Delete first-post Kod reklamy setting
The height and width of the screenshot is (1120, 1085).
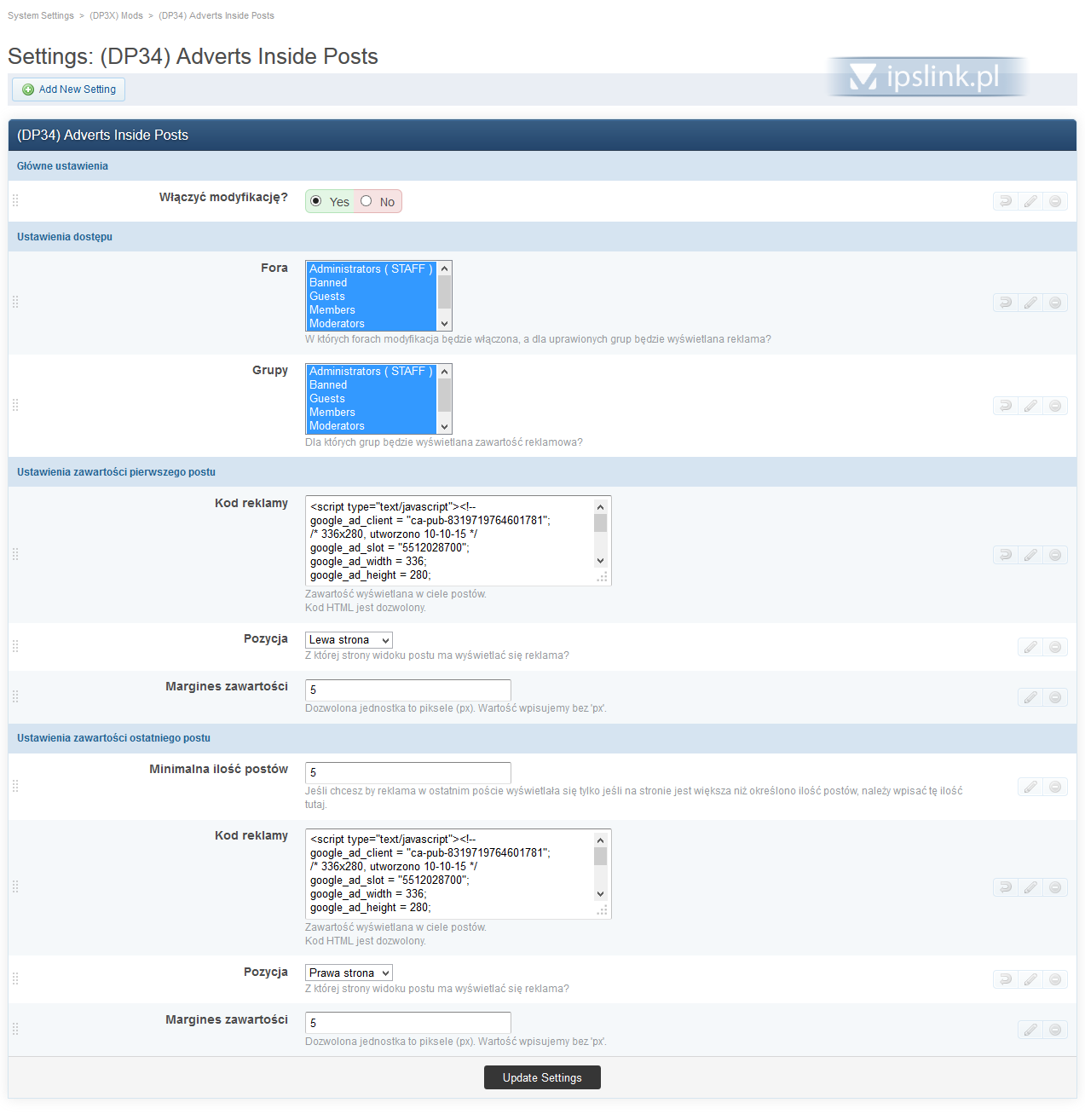pos(1055,555)
